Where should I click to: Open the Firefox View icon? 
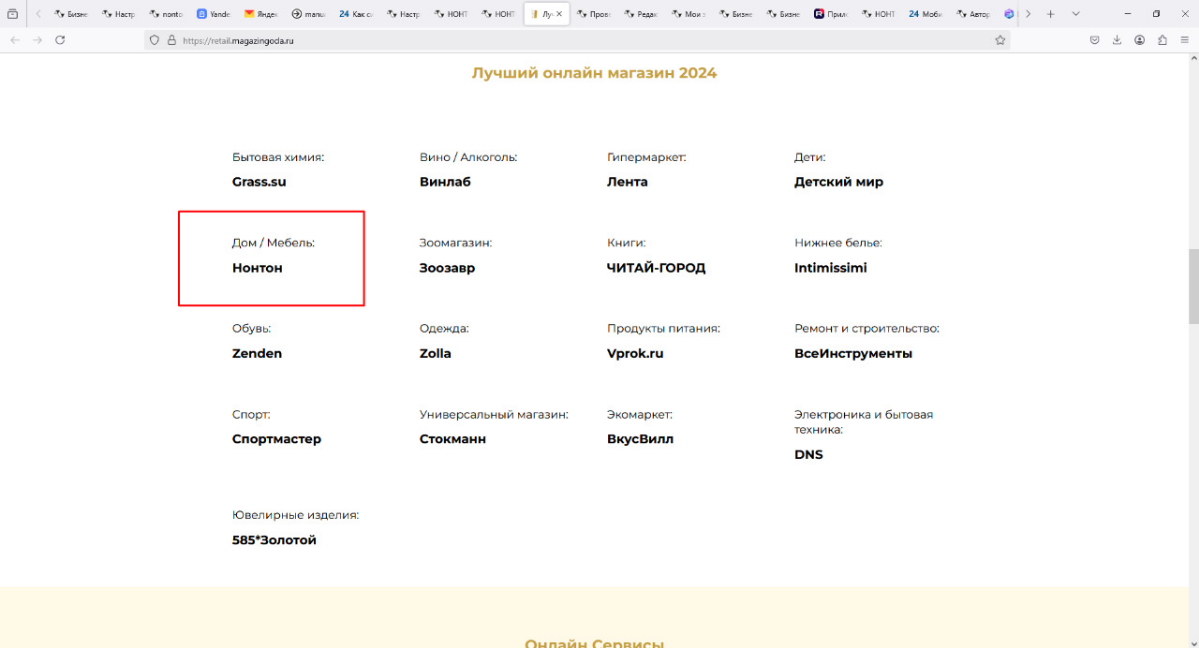12,14
